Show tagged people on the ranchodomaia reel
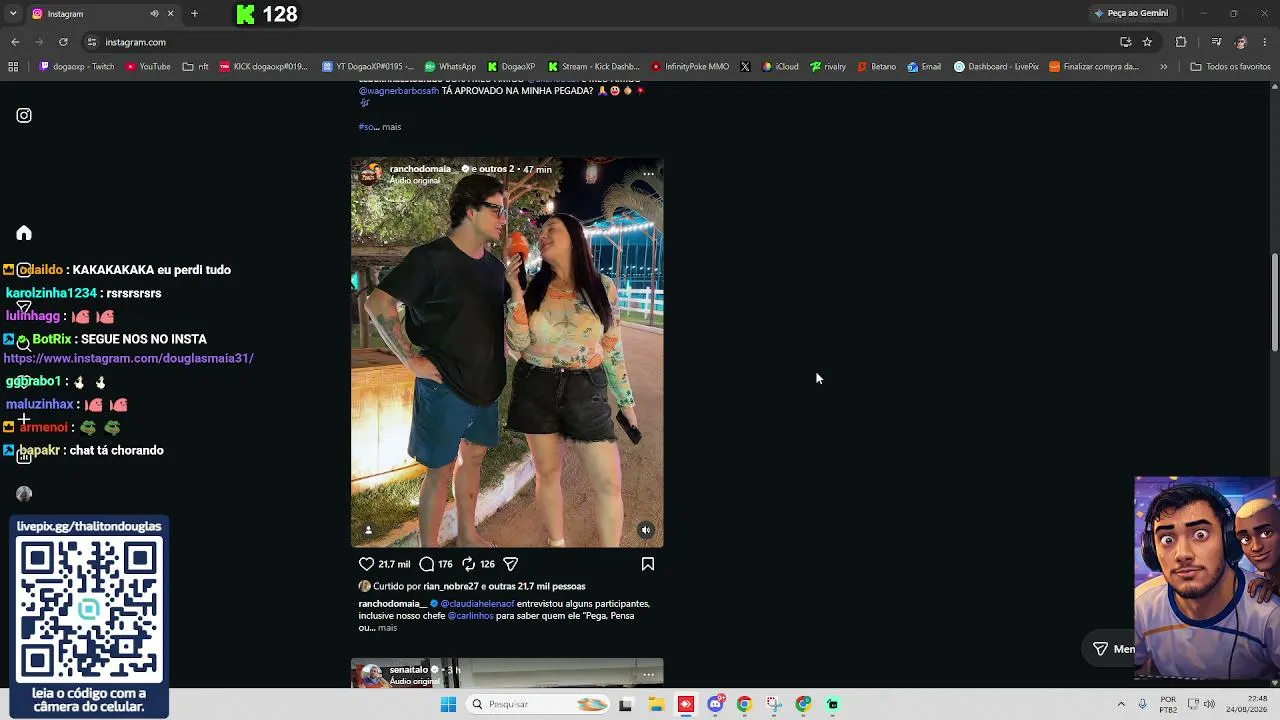 [x=368, y=530]
